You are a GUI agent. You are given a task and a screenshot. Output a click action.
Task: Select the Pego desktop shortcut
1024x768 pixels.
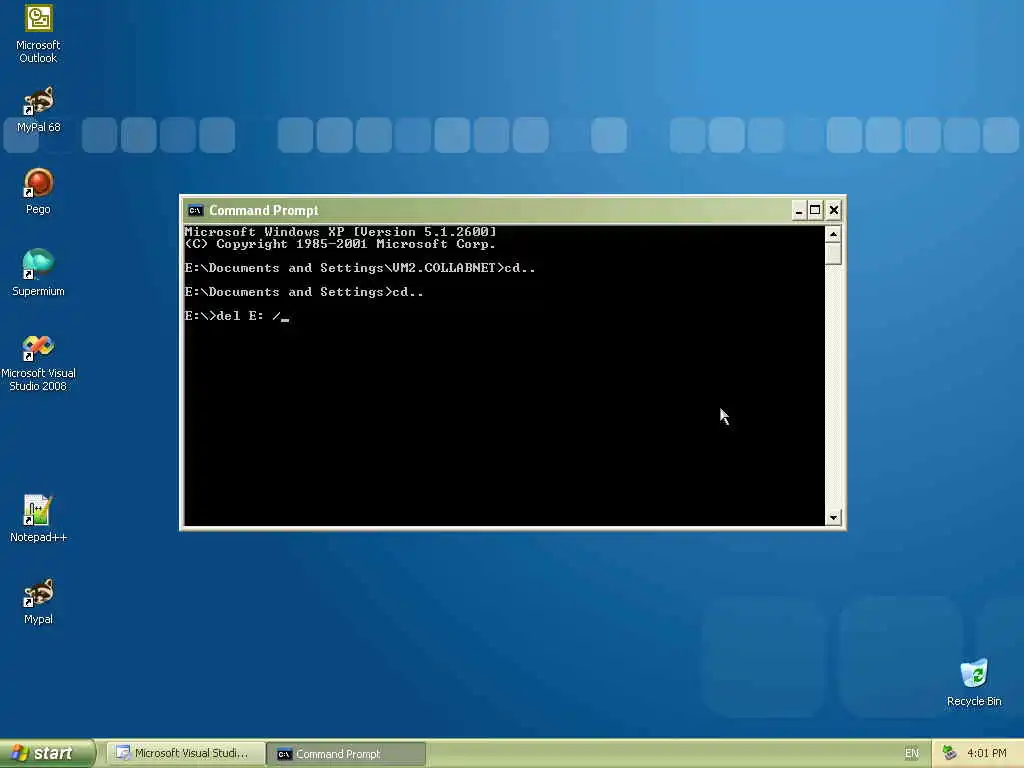39,191
